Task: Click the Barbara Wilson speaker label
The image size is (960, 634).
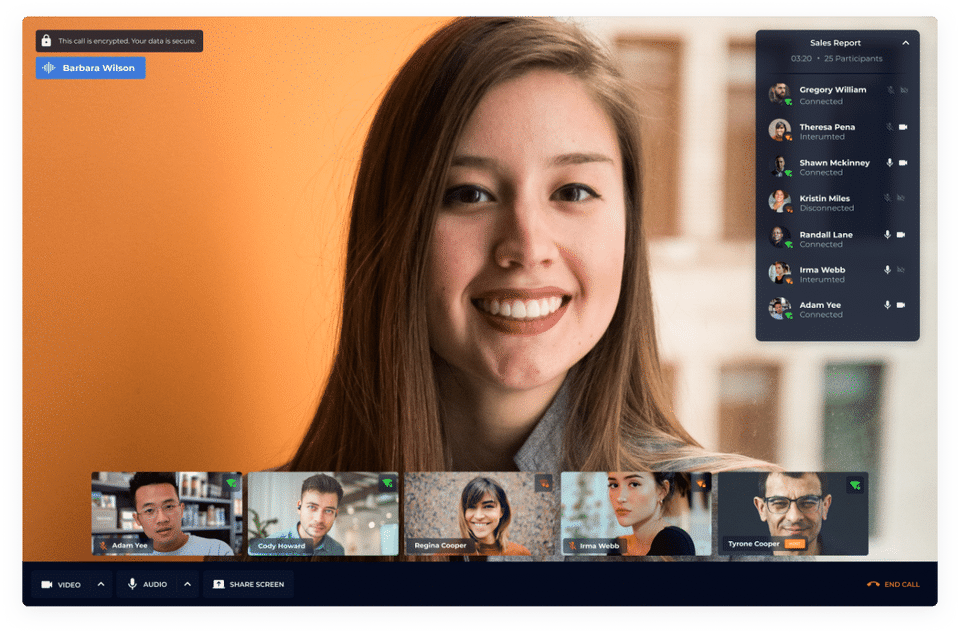Action: (x=91, y=68)
